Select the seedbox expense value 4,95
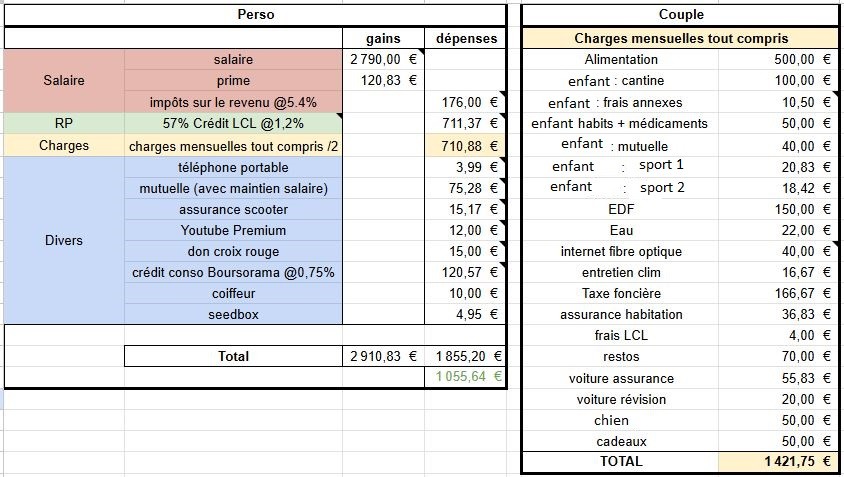Viewport: 844px width, 477px height. coord(467,315)
